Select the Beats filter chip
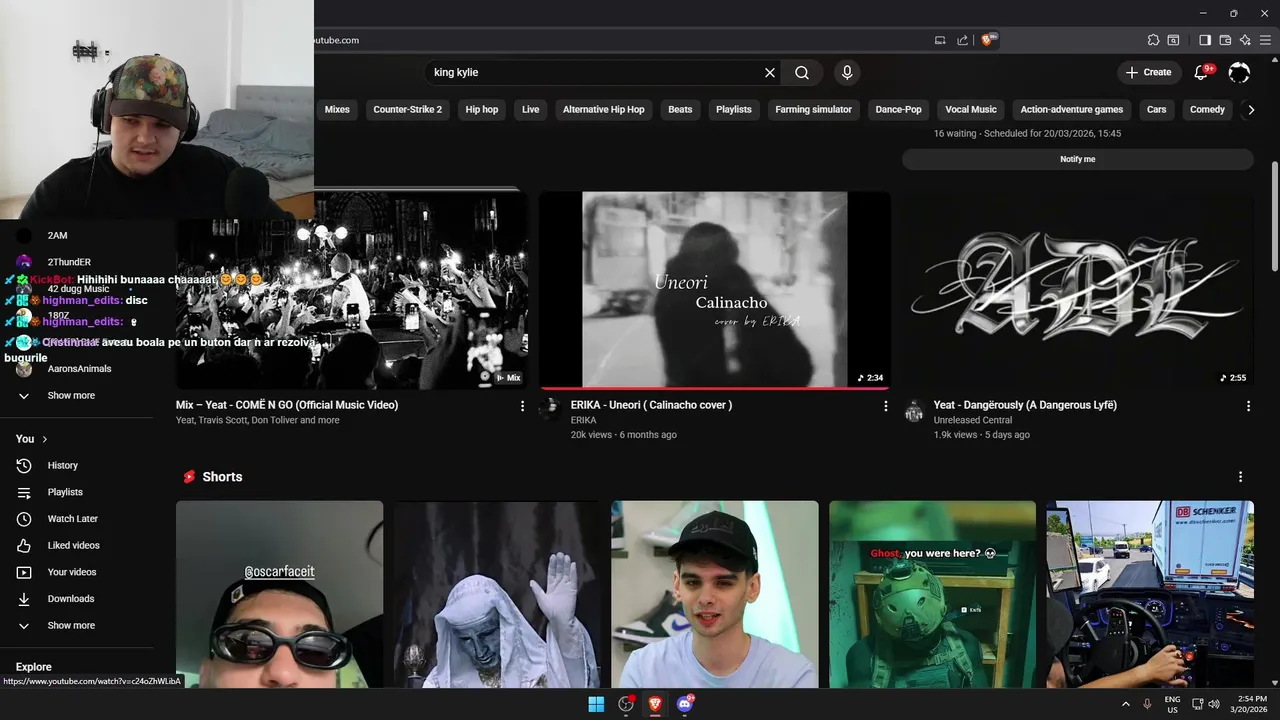This screenshot has width=1280, height=720. pos(680,110)
